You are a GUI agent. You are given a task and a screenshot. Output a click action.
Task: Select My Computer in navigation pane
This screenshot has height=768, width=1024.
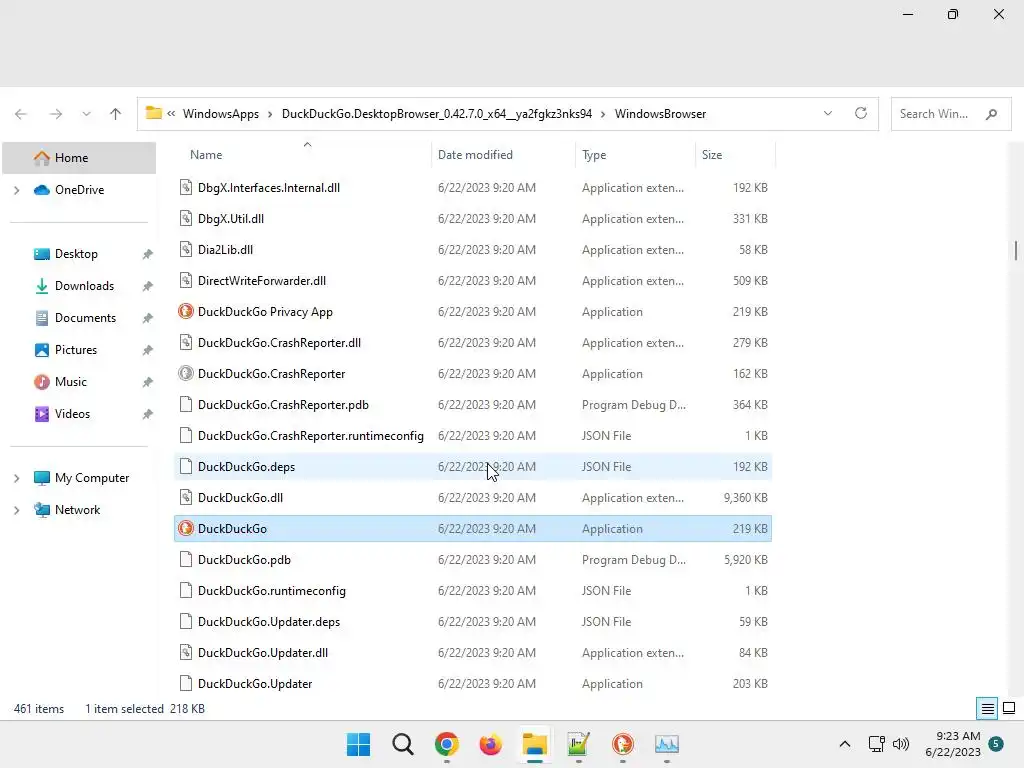pos(91,477)
